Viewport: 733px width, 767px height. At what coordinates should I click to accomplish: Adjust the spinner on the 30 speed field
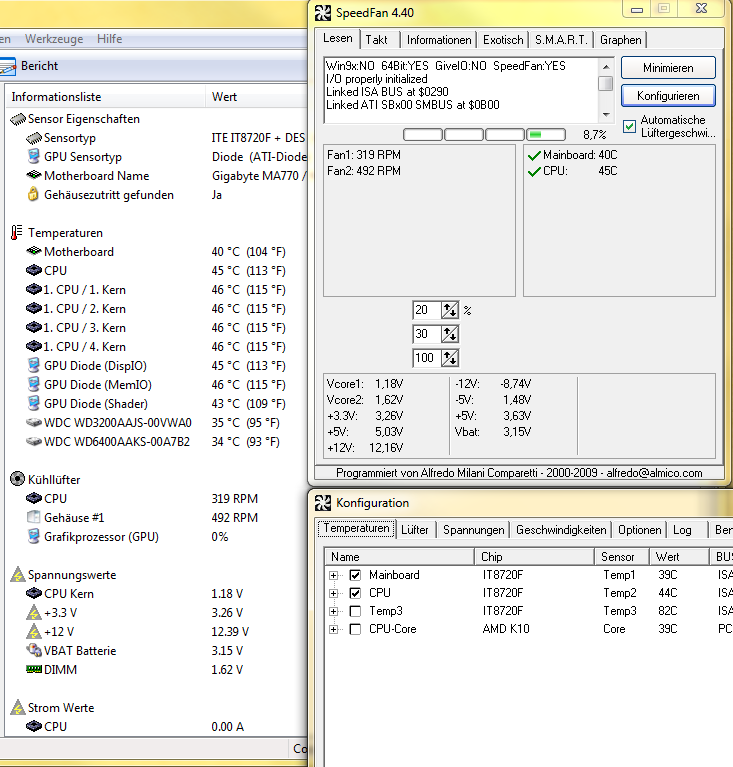pyautogui.click(x=450, y=334)
